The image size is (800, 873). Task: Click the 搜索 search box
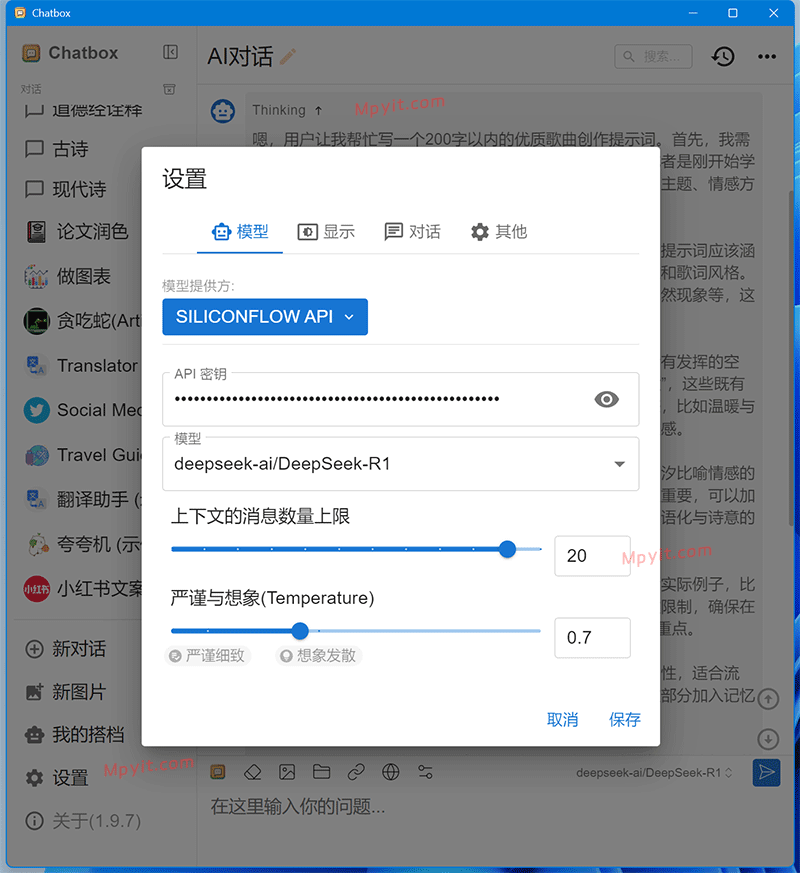[x=654, y=56]
